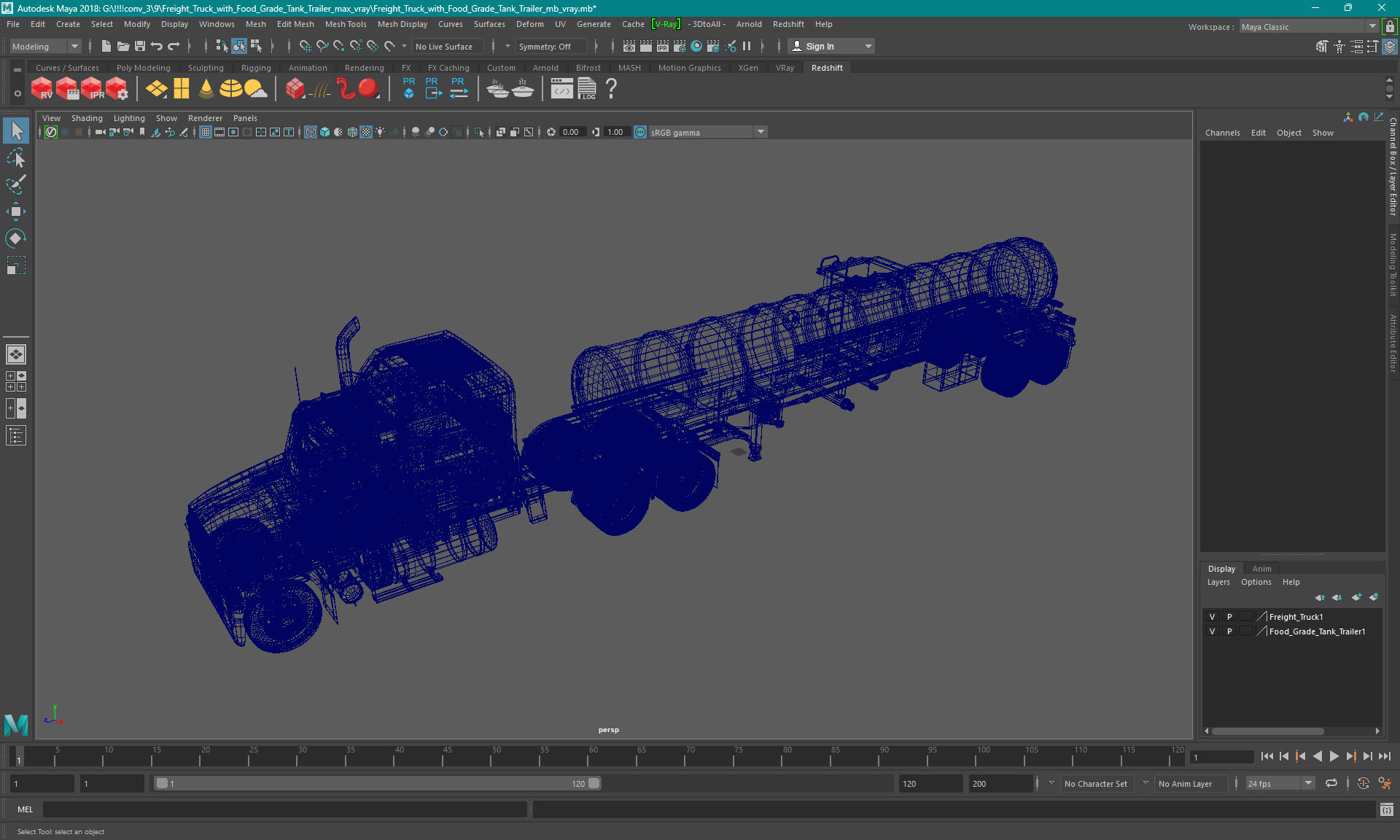Choose the Select tool arrow

(x=16, y=131)
